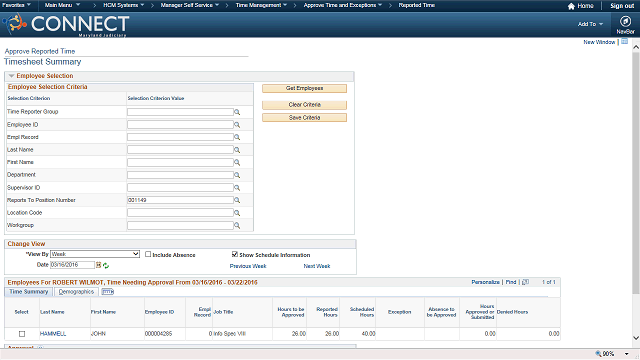Switch to the Demographics tab
This screenshot has width=640, height=360.
tap(76, 292)
